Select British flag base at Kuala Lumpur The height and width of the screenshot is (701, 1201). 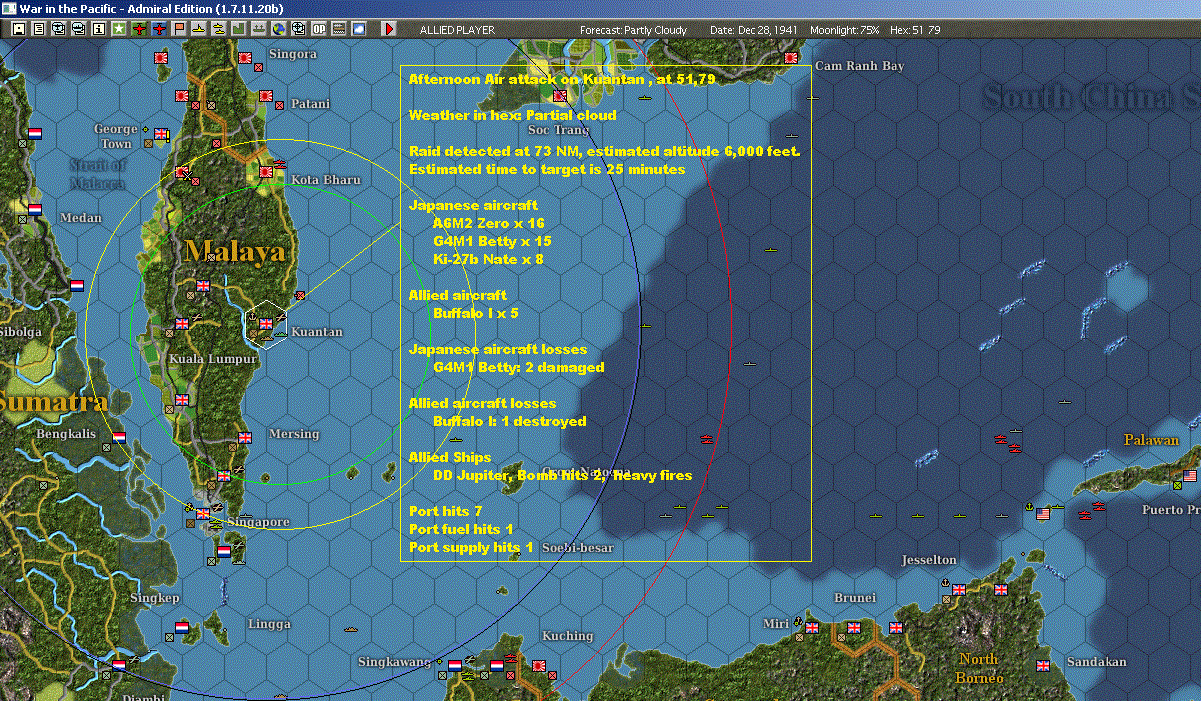click(182, 324)
